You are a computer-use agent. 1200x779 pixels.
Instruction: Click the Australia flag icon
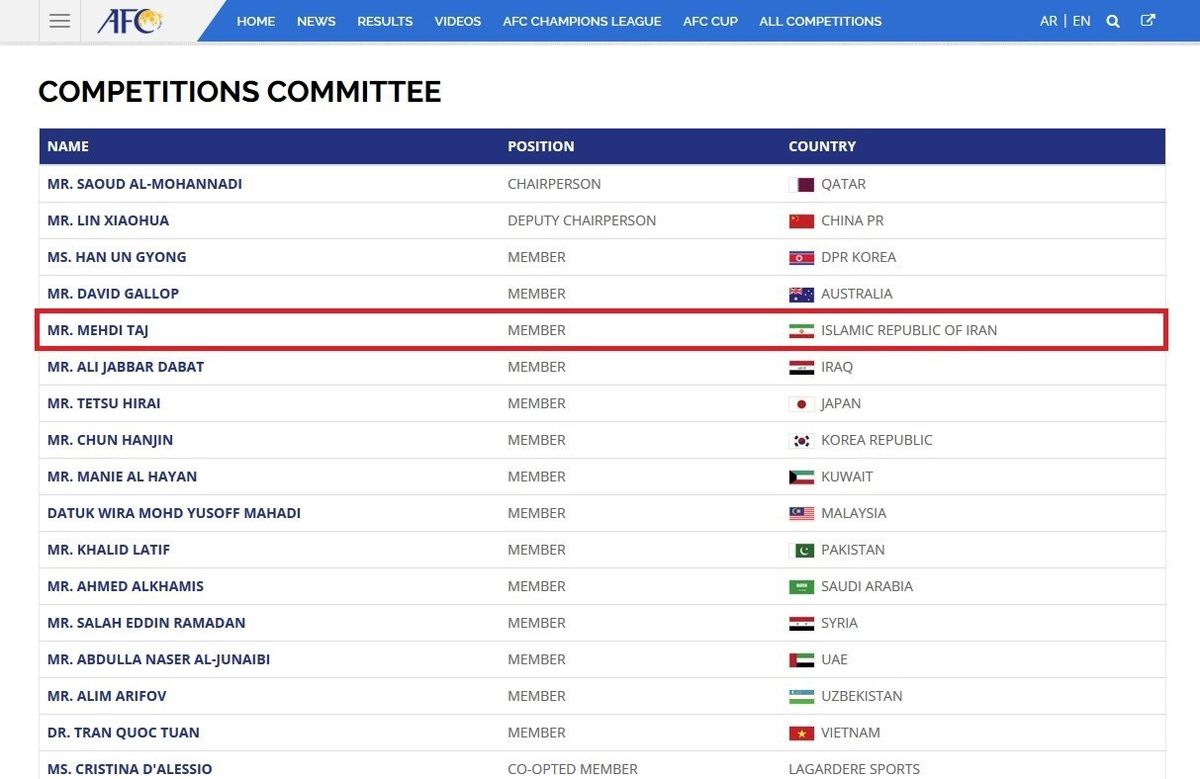800,294
